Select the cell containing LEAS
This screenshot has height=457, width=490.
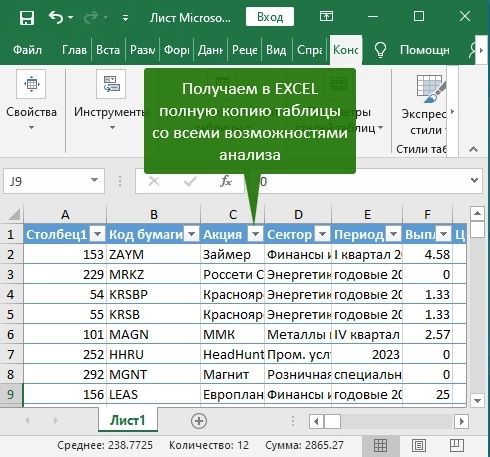(154, 394)
